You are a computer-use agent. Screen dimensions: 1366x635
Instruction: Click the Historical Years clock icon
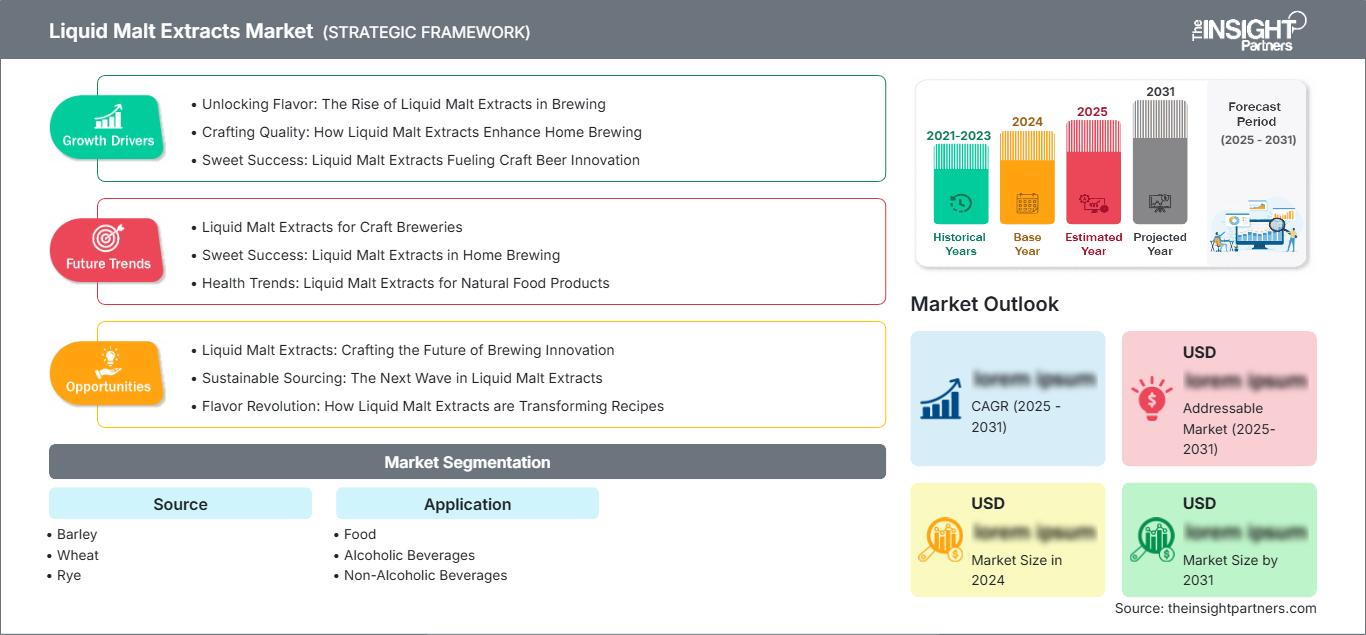[x=960, y=203]
